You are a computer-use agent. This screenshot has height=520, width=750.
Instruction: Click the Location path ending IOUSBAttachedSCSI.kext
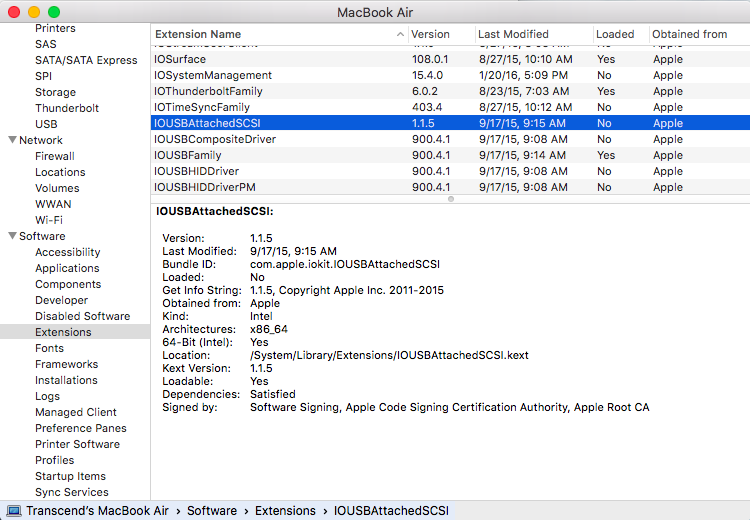point(389,355)
